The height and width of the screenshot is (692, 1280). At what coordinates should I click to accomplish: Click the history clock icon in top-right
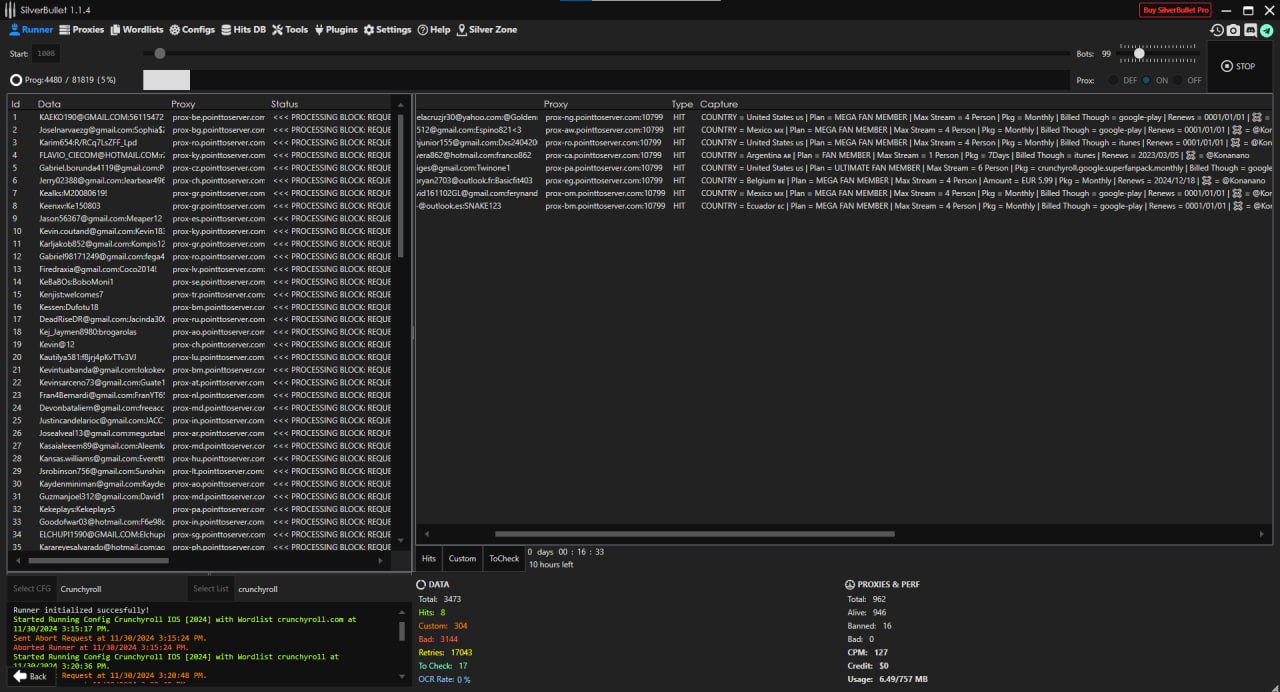click(1216, 30)
